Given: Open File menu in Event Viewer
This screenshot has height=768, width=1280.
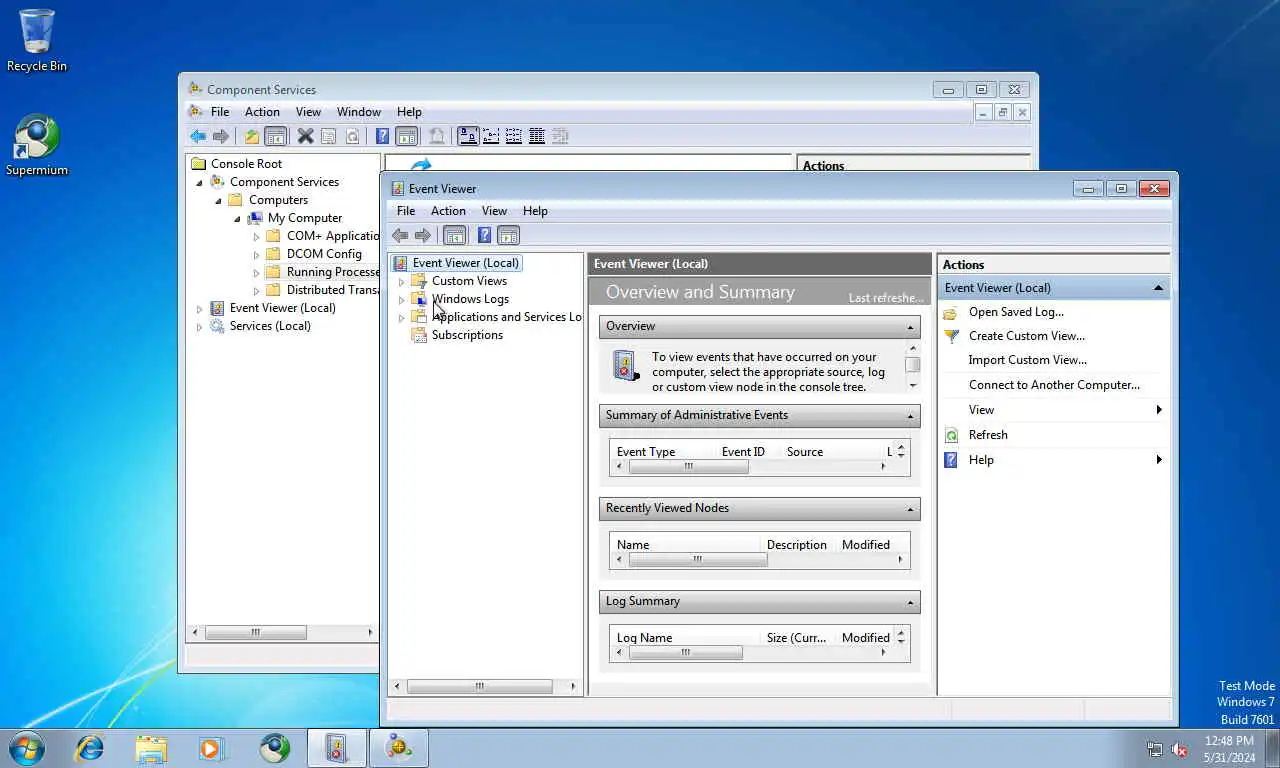Looking at the screenshot, I should [x=406, y=211].
